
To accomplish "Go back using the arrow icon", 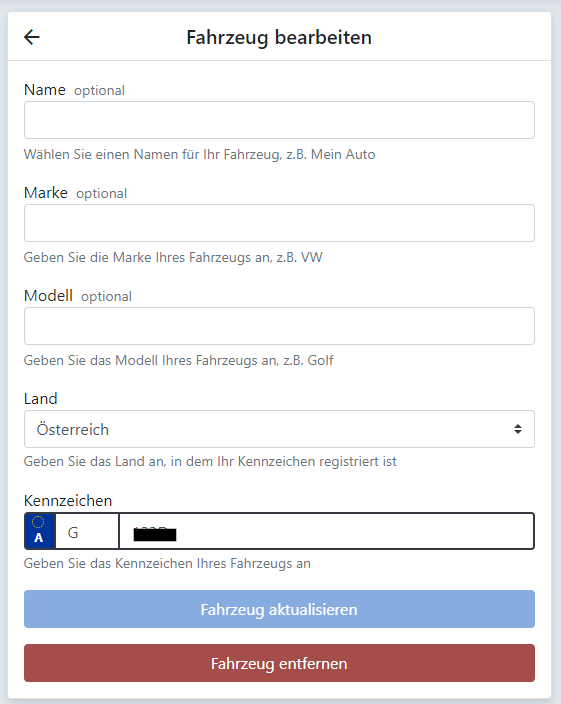I will click(32, 37).
